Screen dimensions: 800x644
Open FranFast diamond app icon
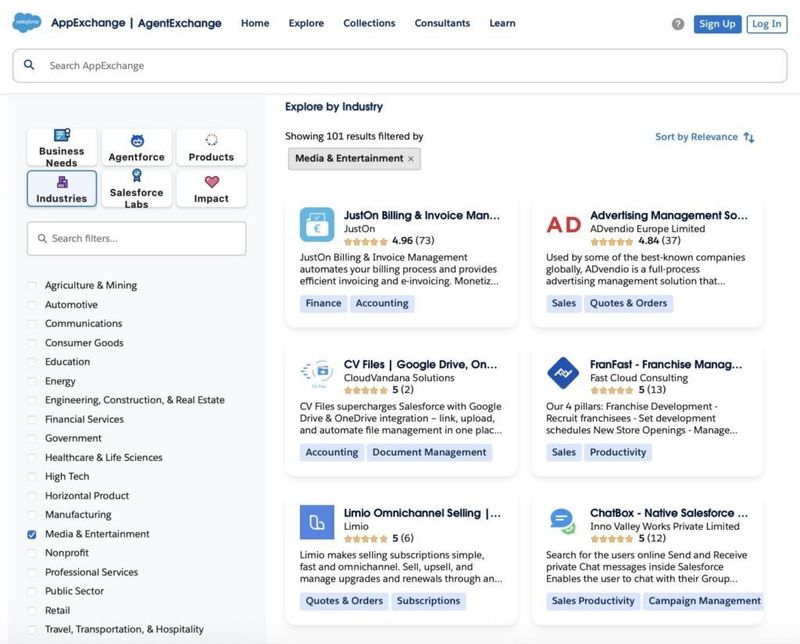tap(563, 373)
